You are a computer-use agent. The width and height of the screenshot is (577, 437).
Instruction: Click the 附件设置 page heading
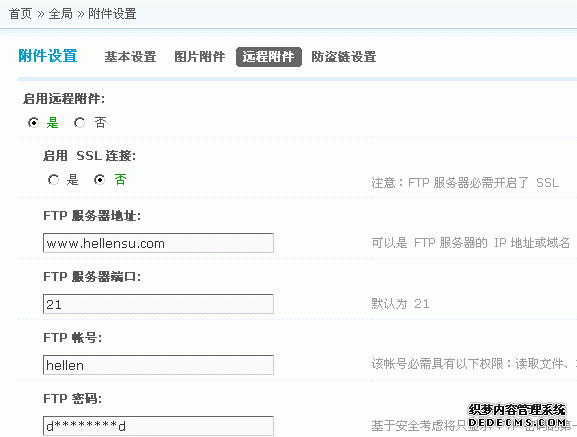pyautogui.click(x=48, y=56)
